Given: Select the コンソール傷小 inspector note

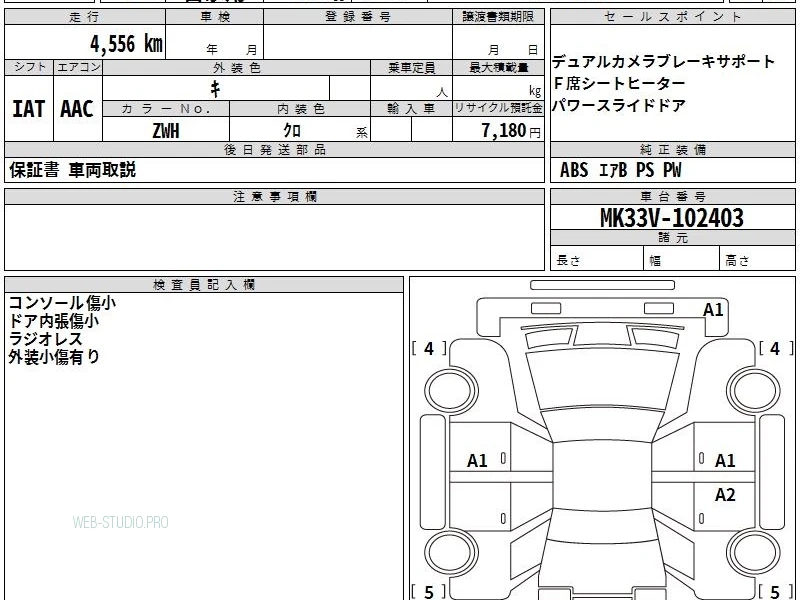Looking at the screenshot, I should 62,303.
